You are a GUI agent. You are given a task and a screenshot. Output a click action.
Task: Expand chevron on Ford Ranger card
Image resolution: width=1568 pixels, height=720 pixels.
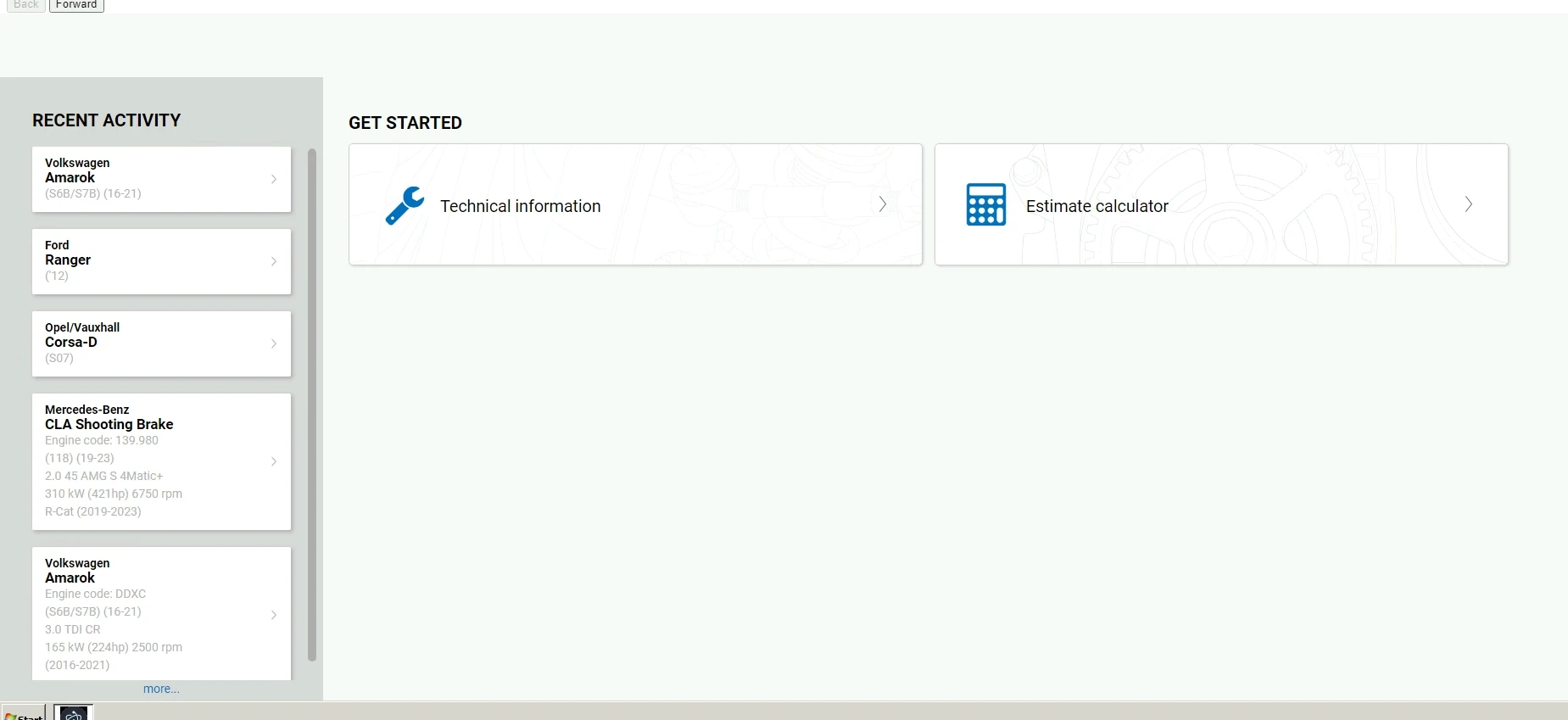[x=274, y=261]
